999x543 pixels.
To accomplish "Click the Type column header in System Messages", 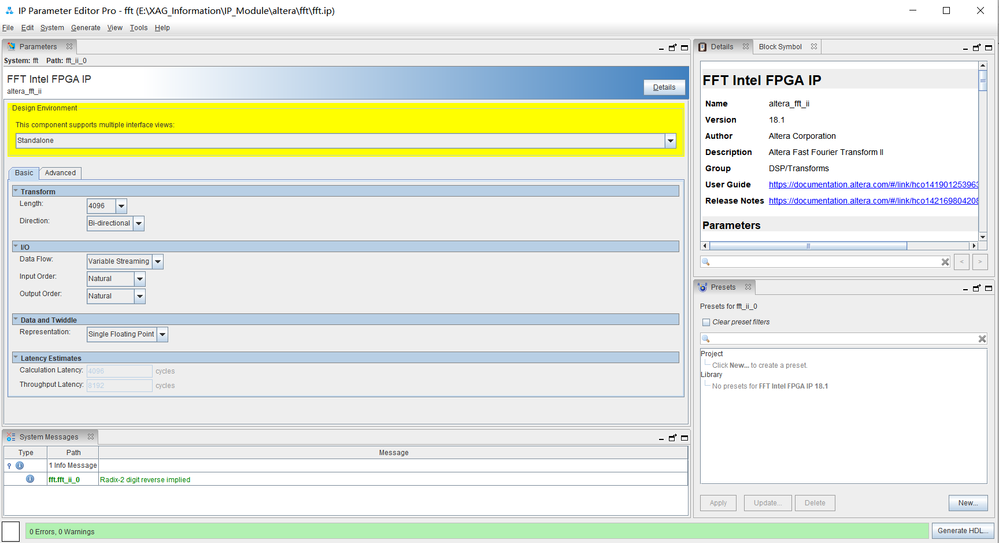I will click(x=25, y=452).
